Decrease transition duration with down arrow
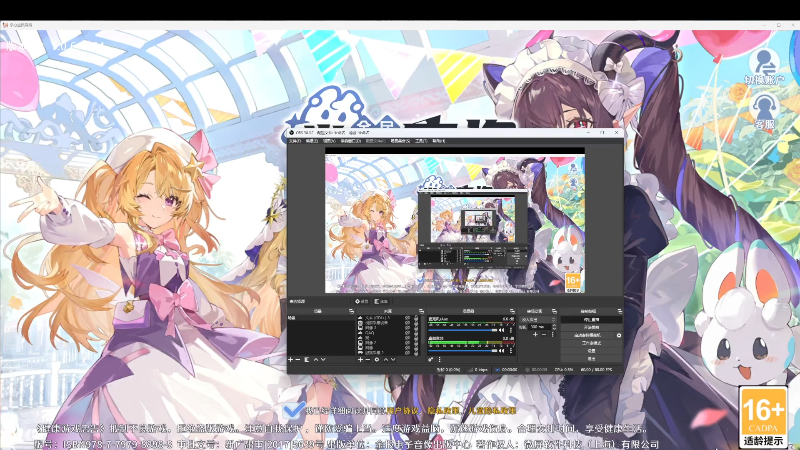This screenshot has height=450, width=800. (554, 329)
